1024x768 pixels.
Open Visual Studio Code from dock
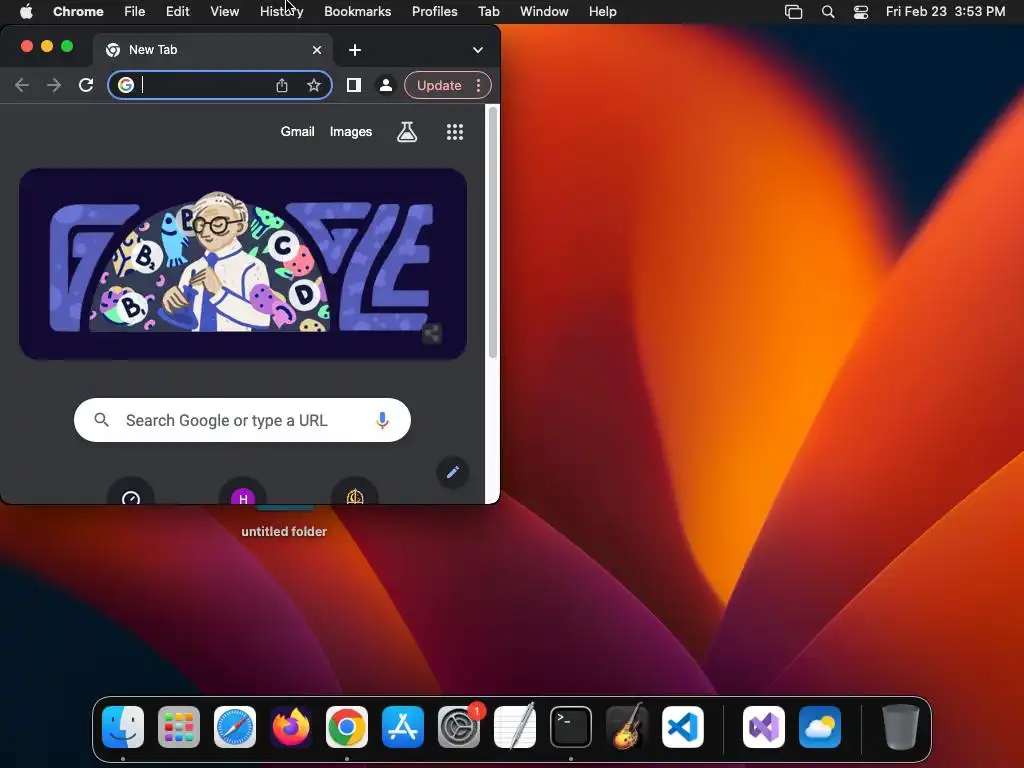pyautogui.click(x=683, y=727)
